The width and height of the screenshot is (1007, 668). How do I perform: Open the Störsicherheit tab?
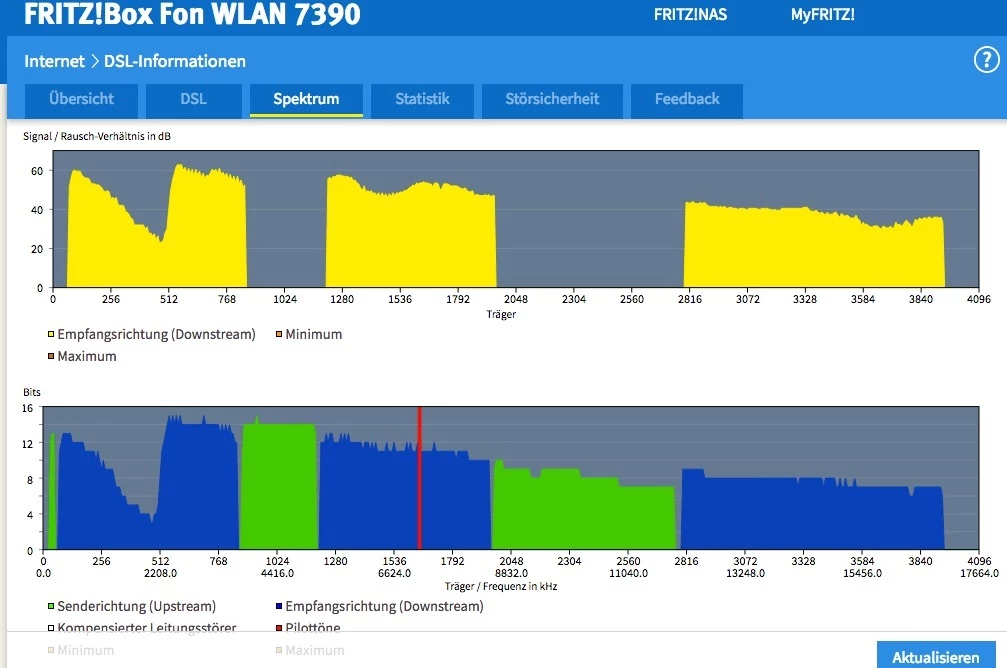point(552,100)
